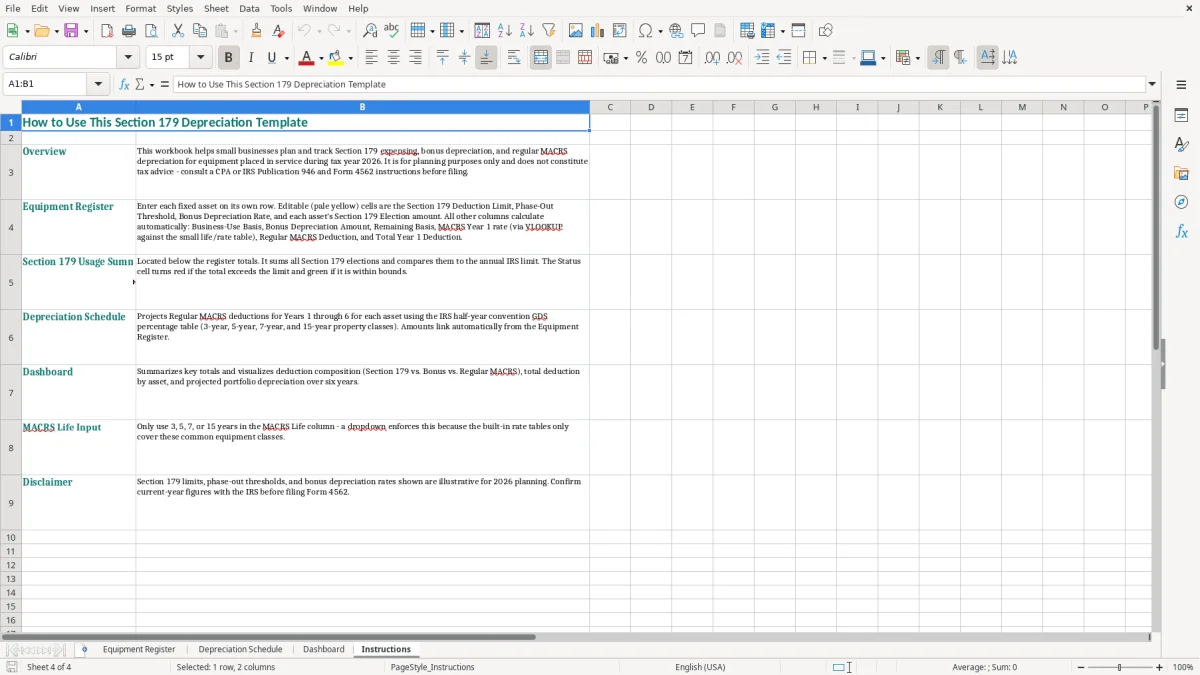Open the background color dropdown arrow

(x=350, y=58)
